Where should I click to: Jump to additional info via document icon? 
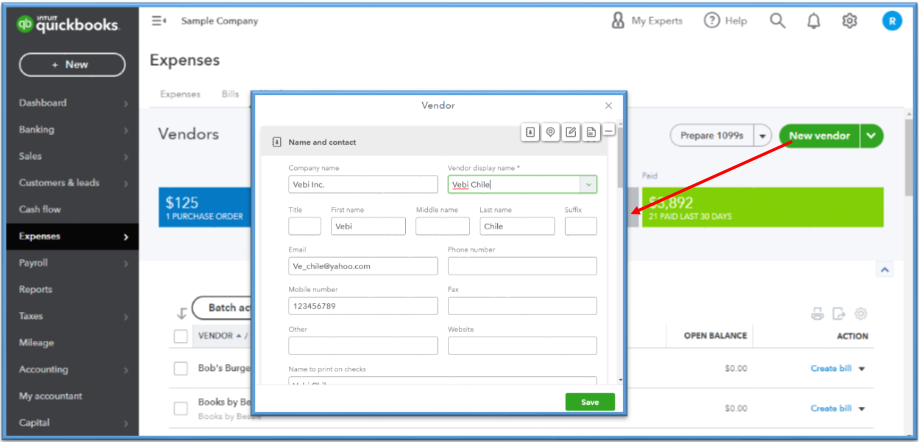click(591, 132)
